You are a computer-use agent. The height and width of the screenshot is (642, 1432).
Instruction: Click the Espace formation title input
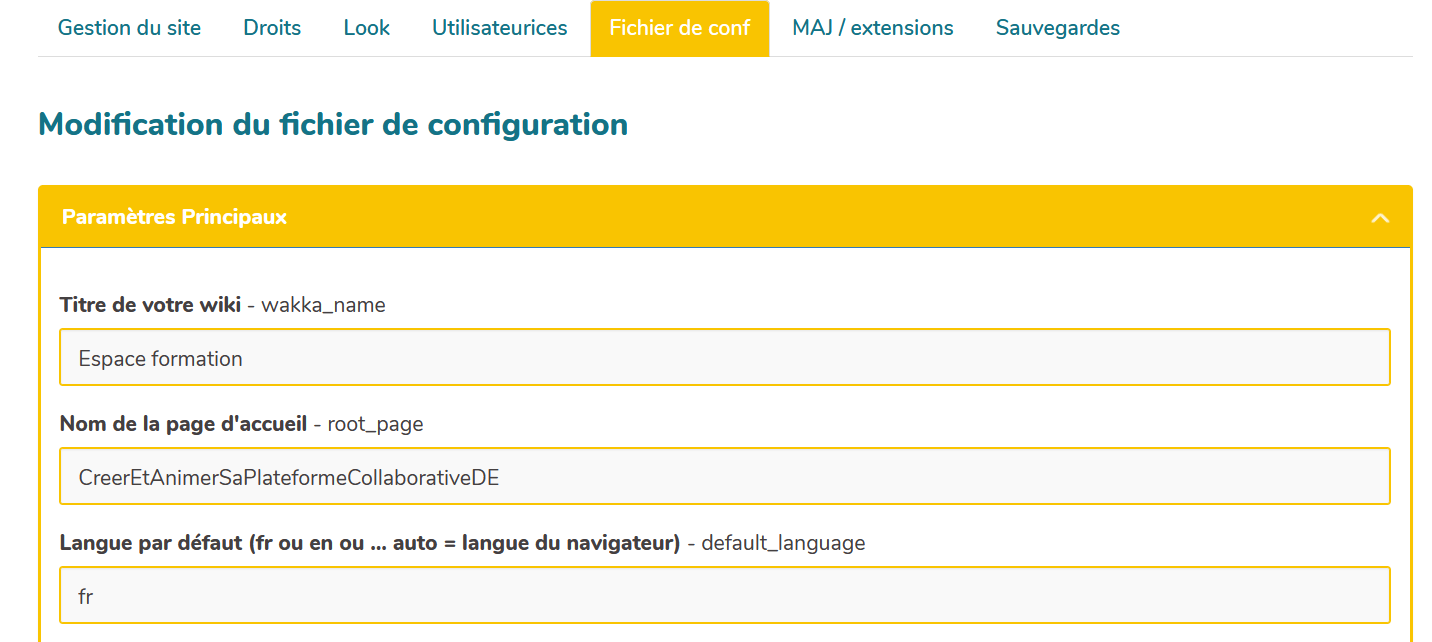pos(724,357)
